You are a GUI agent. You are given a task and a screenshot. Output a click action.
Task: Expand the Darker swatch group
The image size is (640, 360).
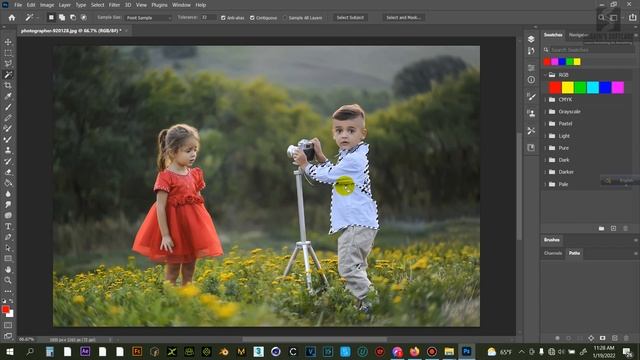545,172
